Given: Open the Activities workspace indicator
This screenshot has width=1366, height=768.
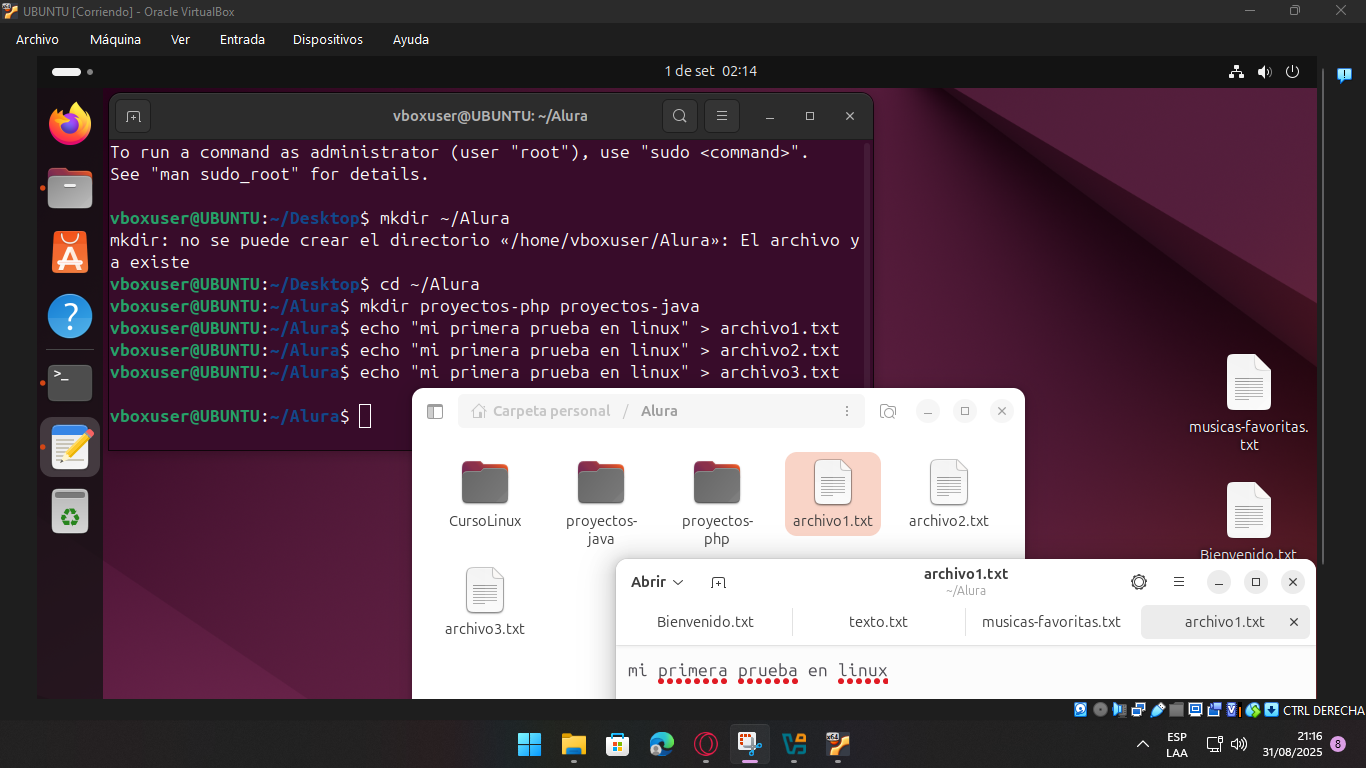Looking at the screenshot, I should tap(72, 72).
